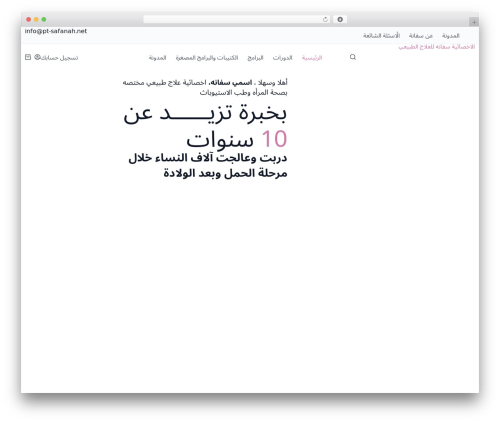
Task: Open الكتيبات والبرامج المصغرة menu item
Action: click(207, 58)
